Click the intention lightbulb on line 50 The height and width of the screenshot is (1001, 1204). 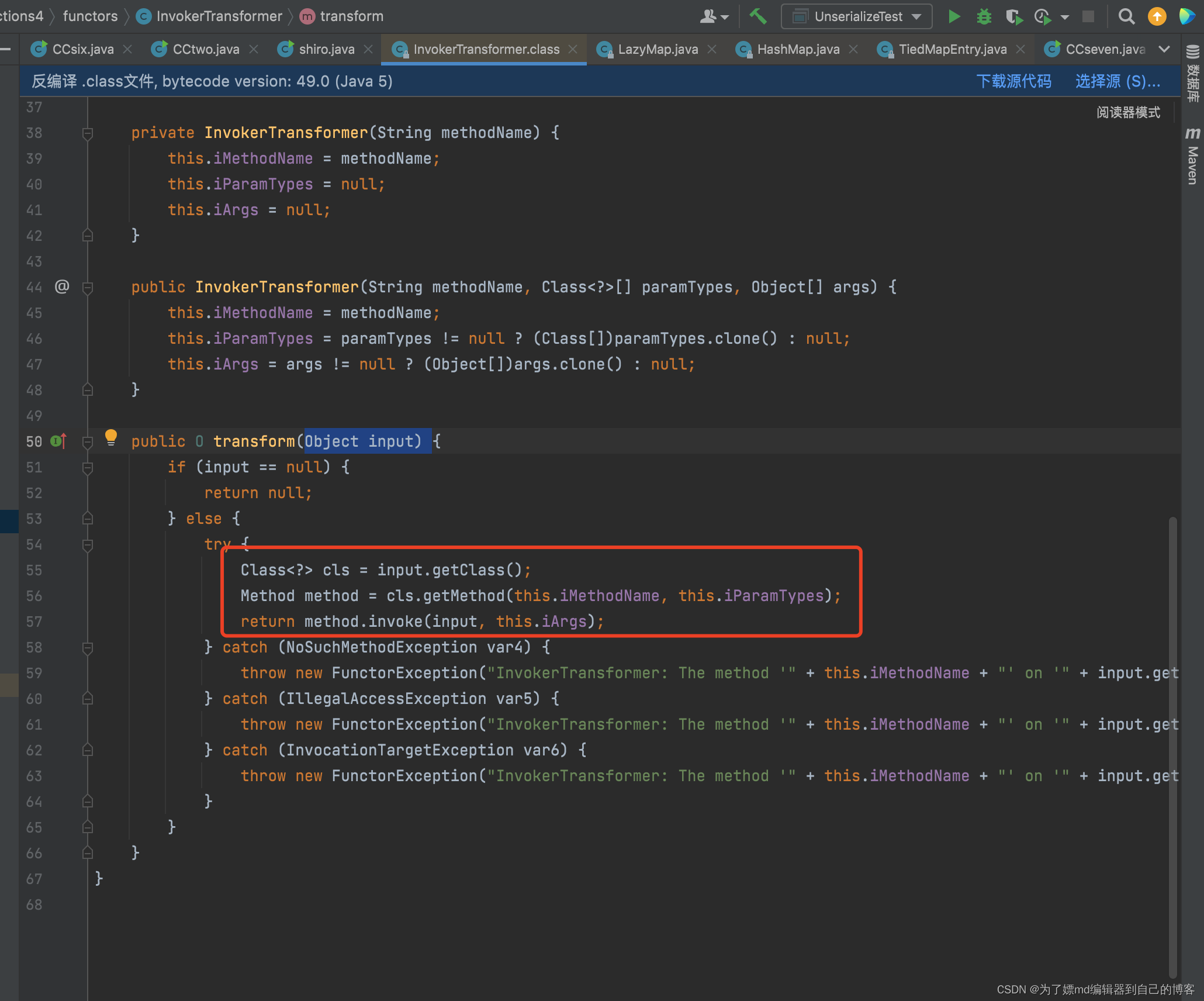tap(110, 437)
